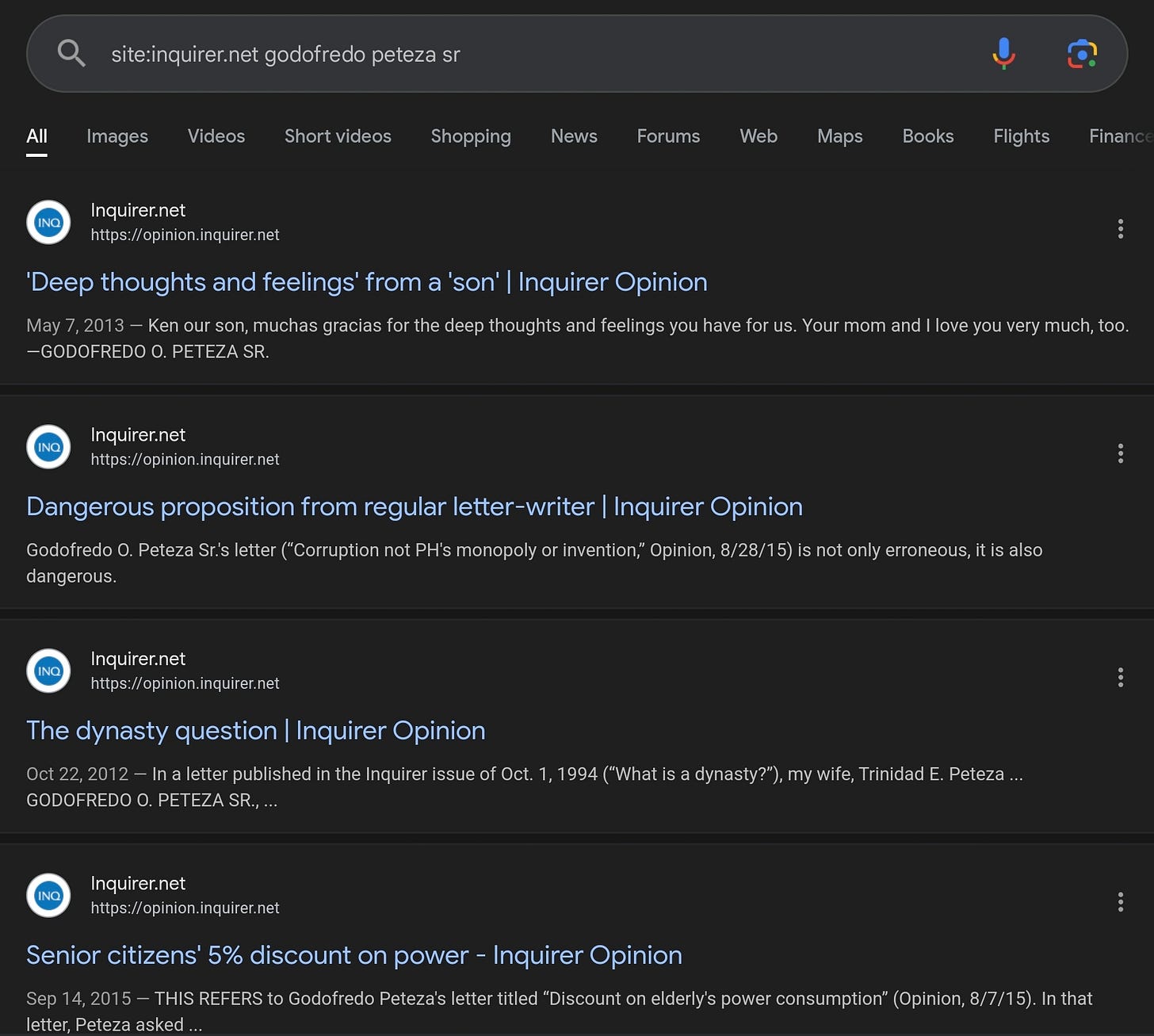The width and height of the screenshot is (1154, 1036).
Task: Open three-dot menu for 'Deep thoughts' result
Action: [x=1120, y=229]
